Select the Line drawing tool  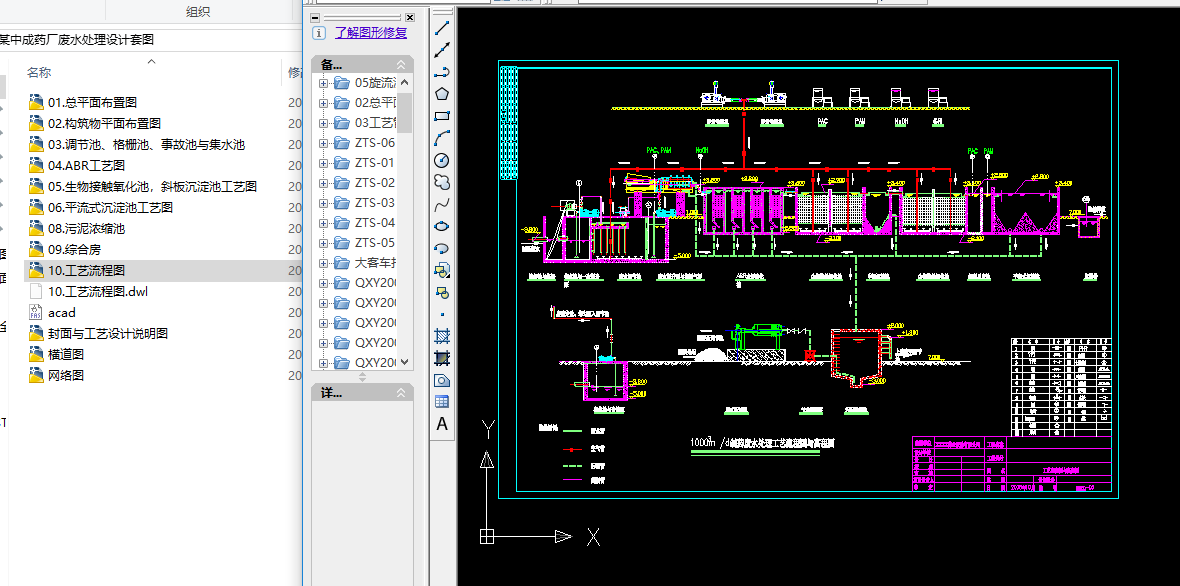[x=441, y=28]
